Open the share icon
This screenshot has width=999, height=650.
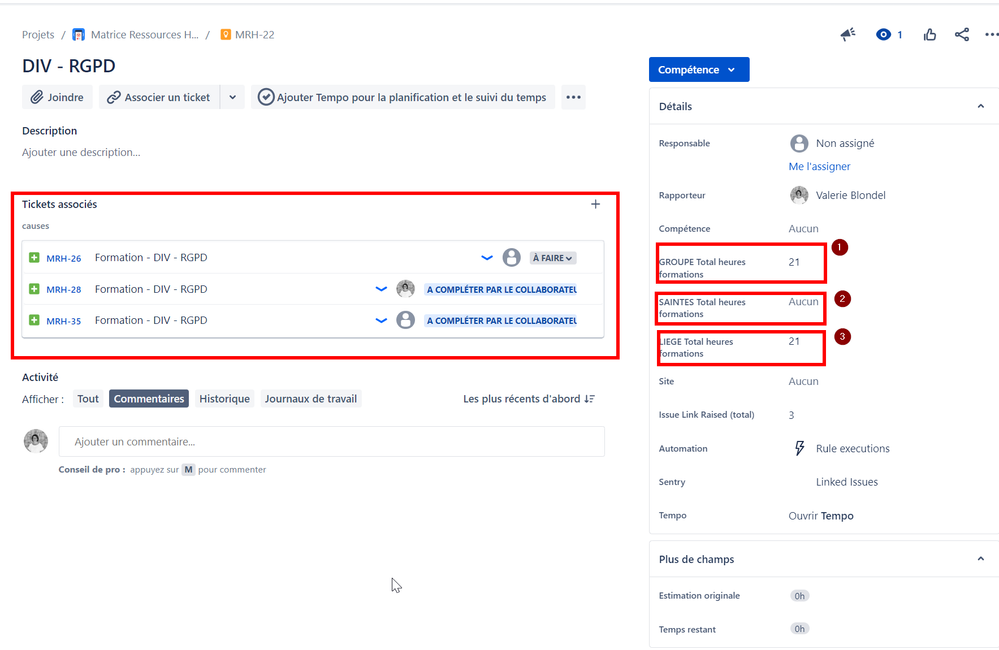click(x=962, y=34)
